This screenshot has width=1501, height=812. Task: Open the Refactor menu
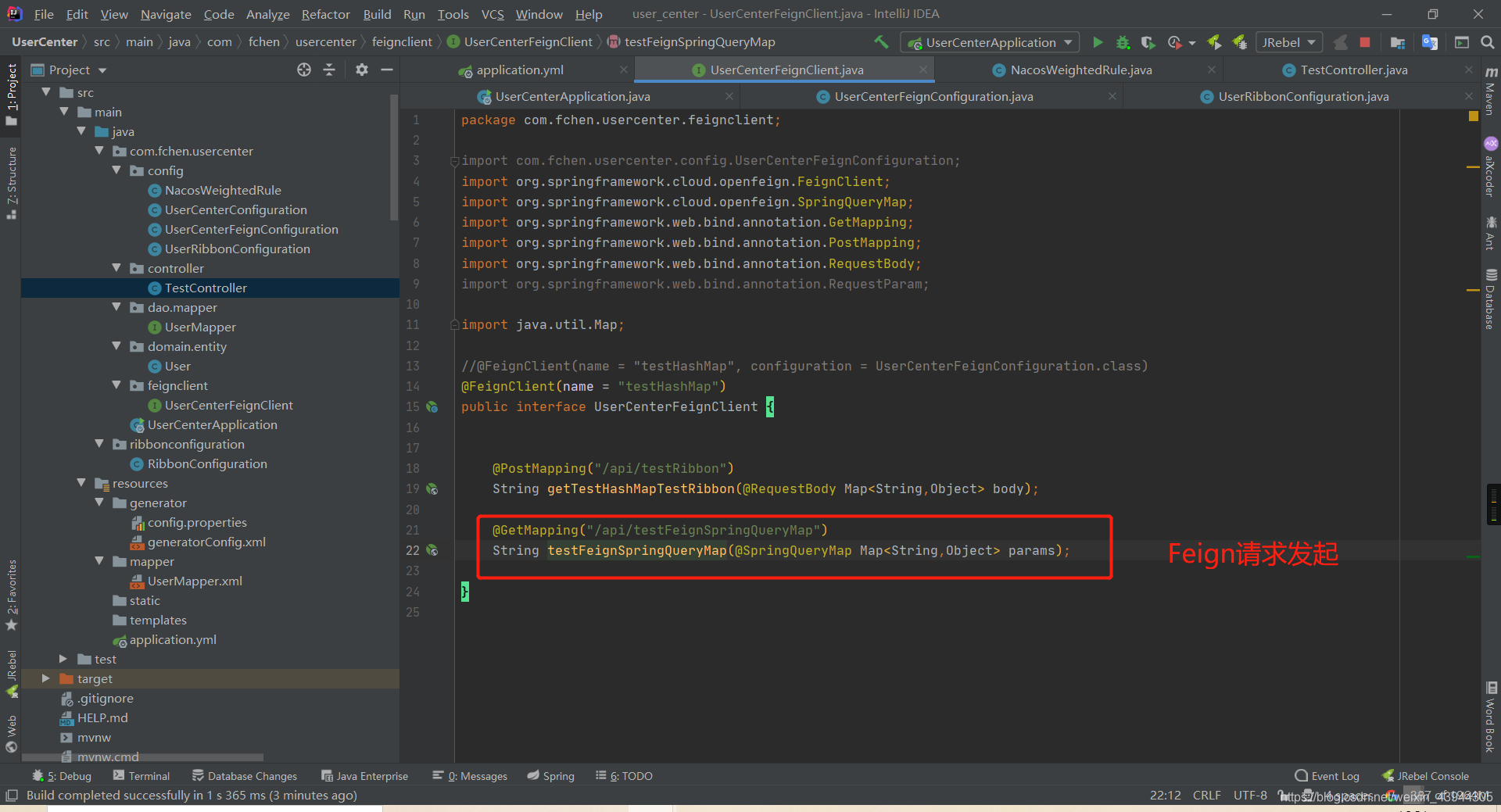click(326, 14)
